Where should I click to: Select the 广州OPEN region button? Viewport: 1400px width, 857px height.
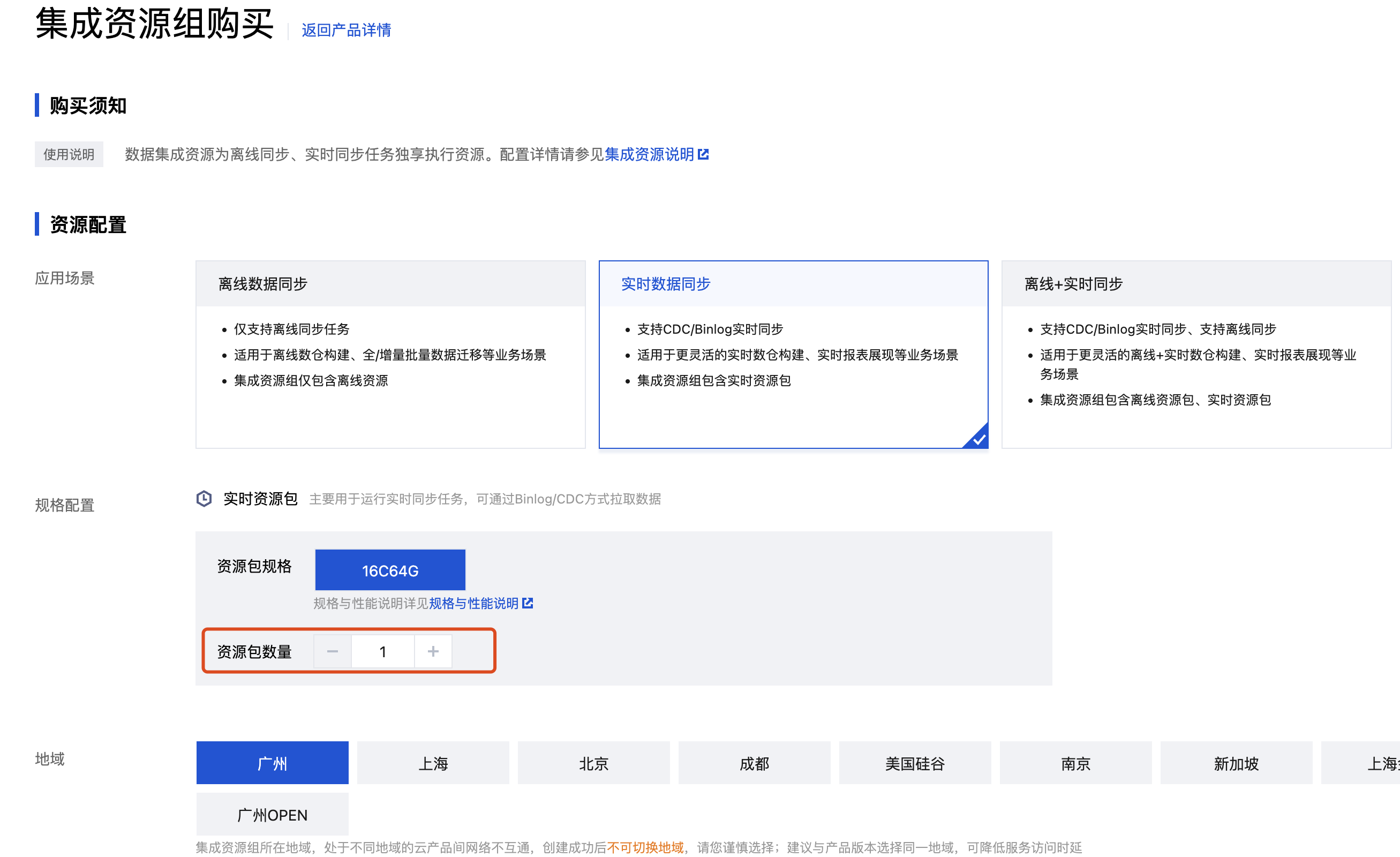point(272,814)
